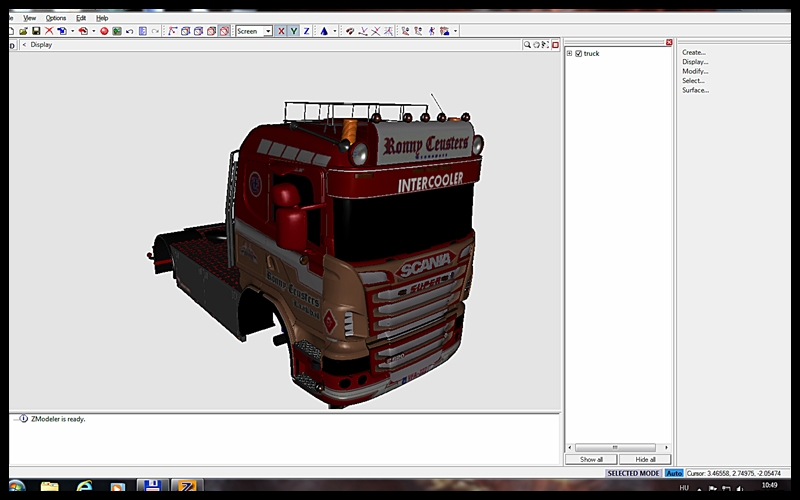Open the Options menu
The image size is (800, 500).
pos(56,18)
